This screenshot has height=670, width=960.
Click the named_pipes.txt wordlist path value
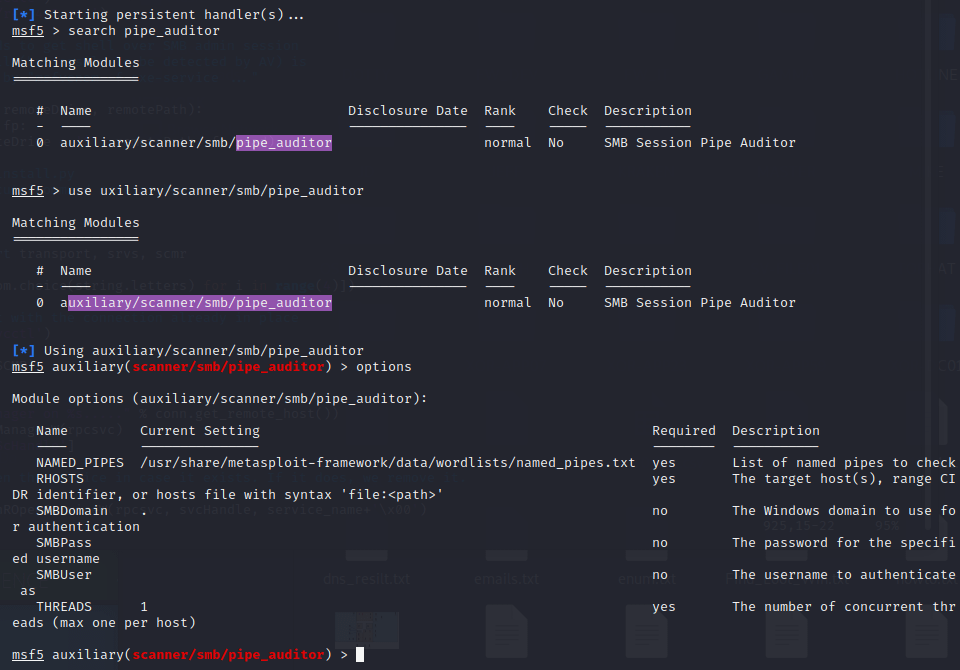coord(388,462)
